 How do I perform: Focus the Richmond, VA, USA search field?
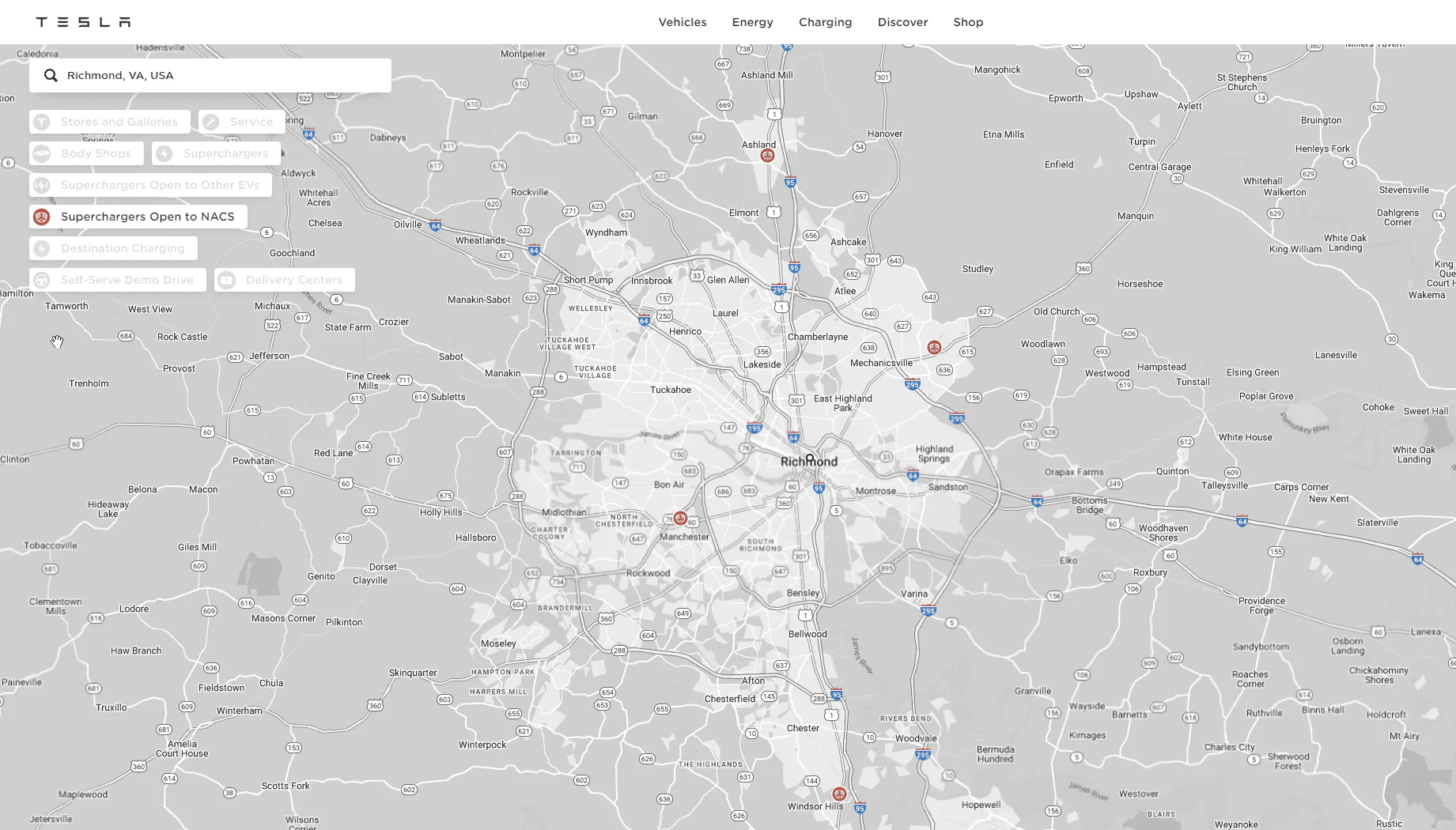(210, 75)
